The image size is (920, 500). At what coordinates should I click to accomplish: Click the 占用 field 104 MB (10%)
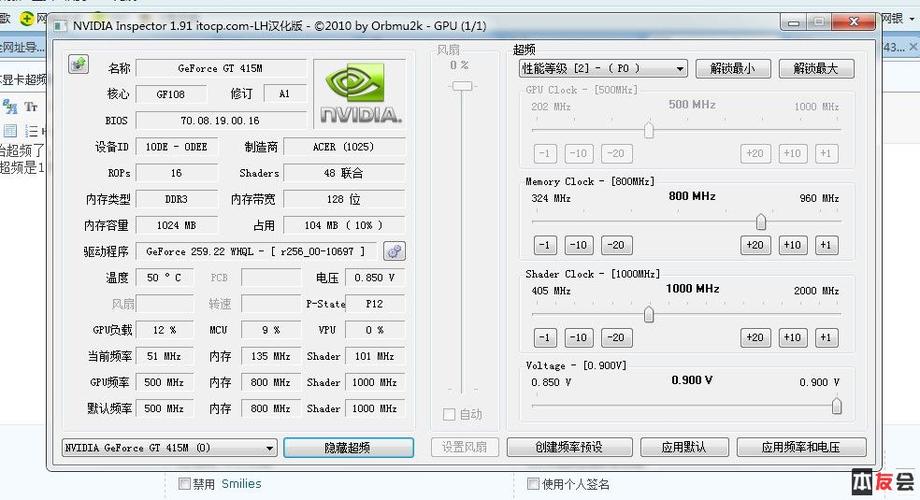pos(344,225)
